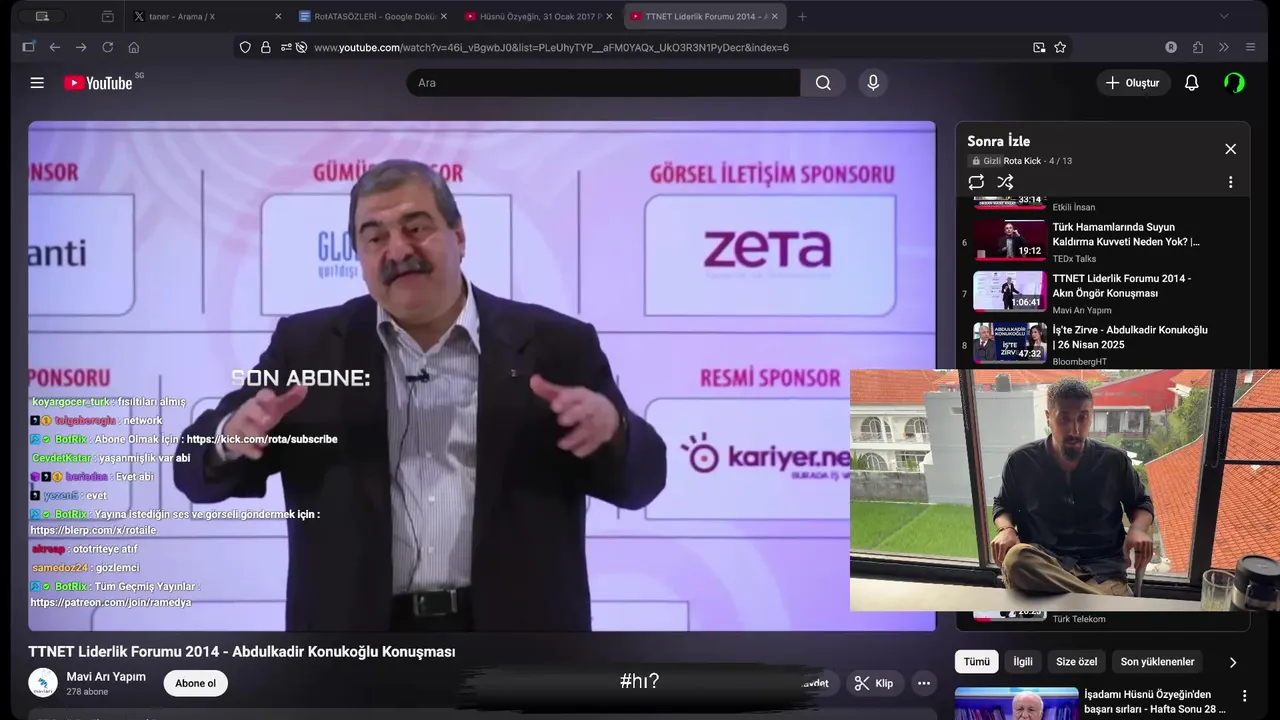Select the İlgili filter chip
Viewport: 1280px width, 720px height.
coord(1023,662)
